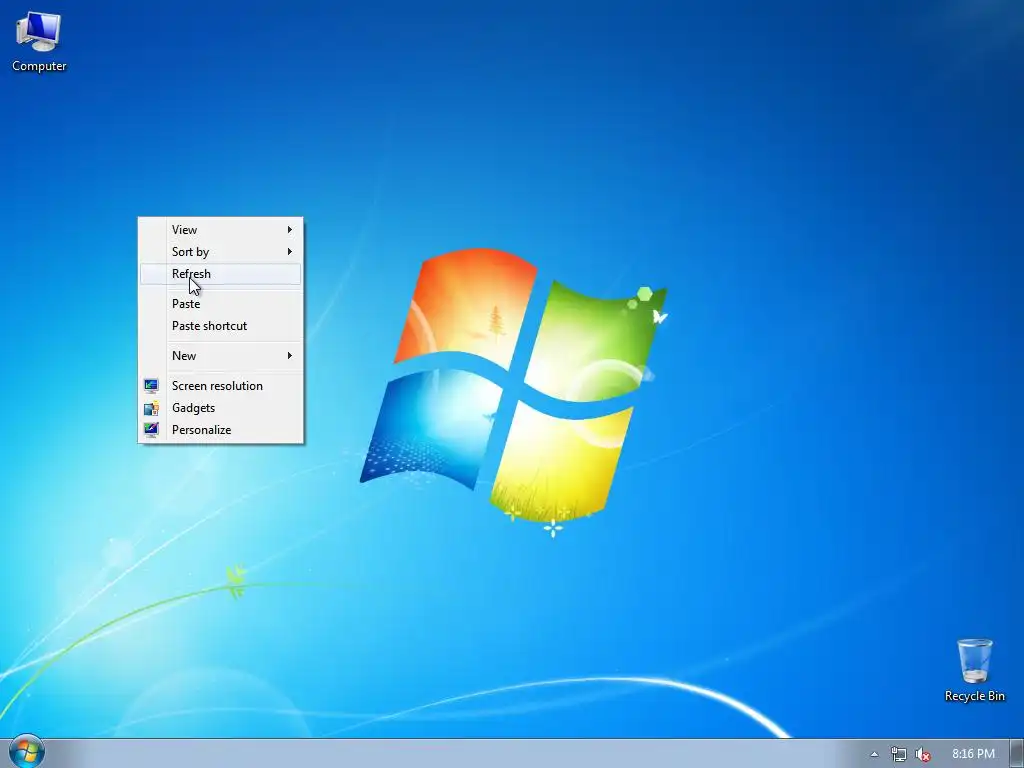The height and width of the screenshot is (768, 1024).
Task: Open the clock showing 8:16 PM
Action: tap(973, 754)
